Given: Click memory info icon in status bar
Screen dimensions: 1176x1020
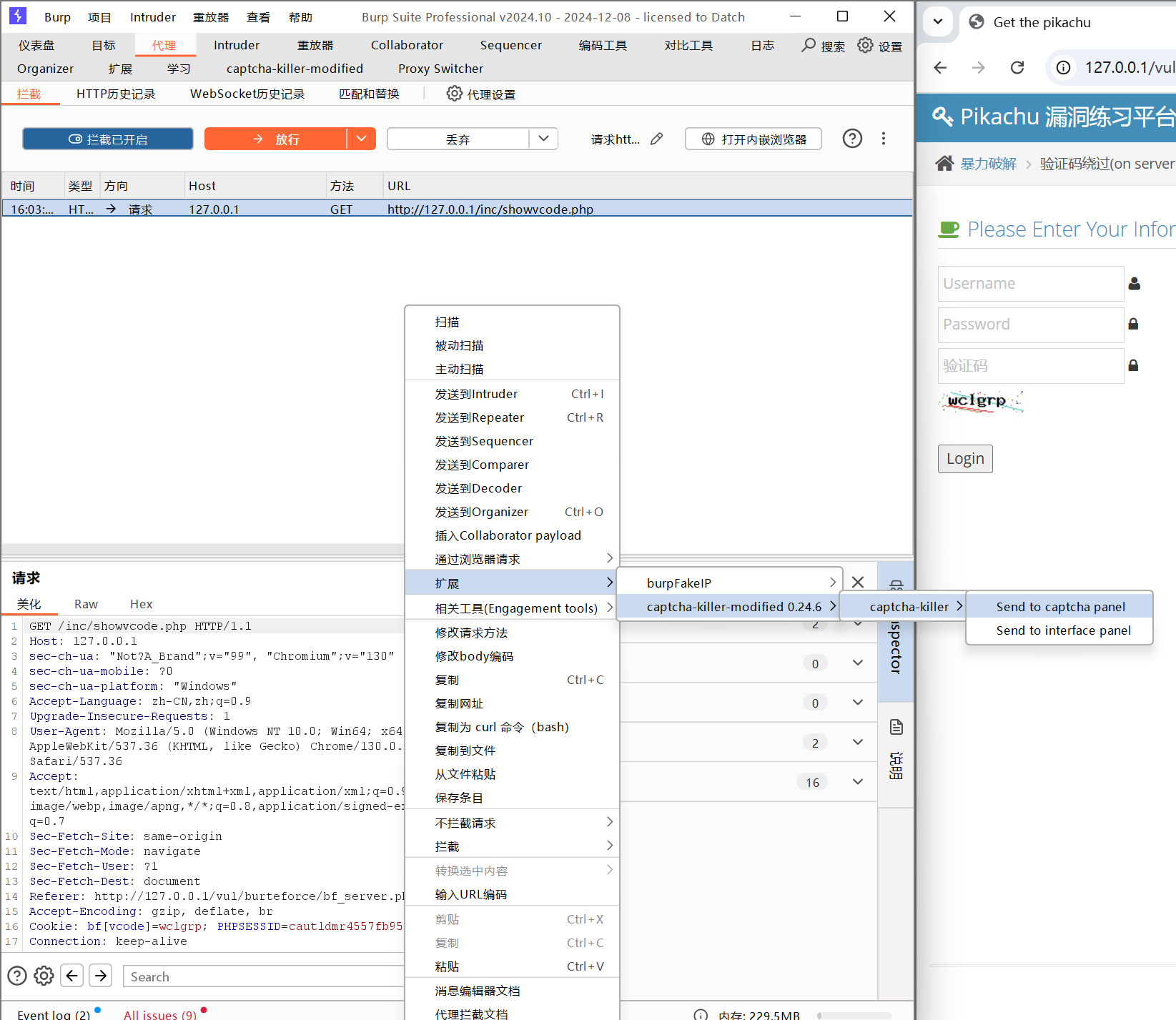Looking at the screenshot, I should [701, 1014].
